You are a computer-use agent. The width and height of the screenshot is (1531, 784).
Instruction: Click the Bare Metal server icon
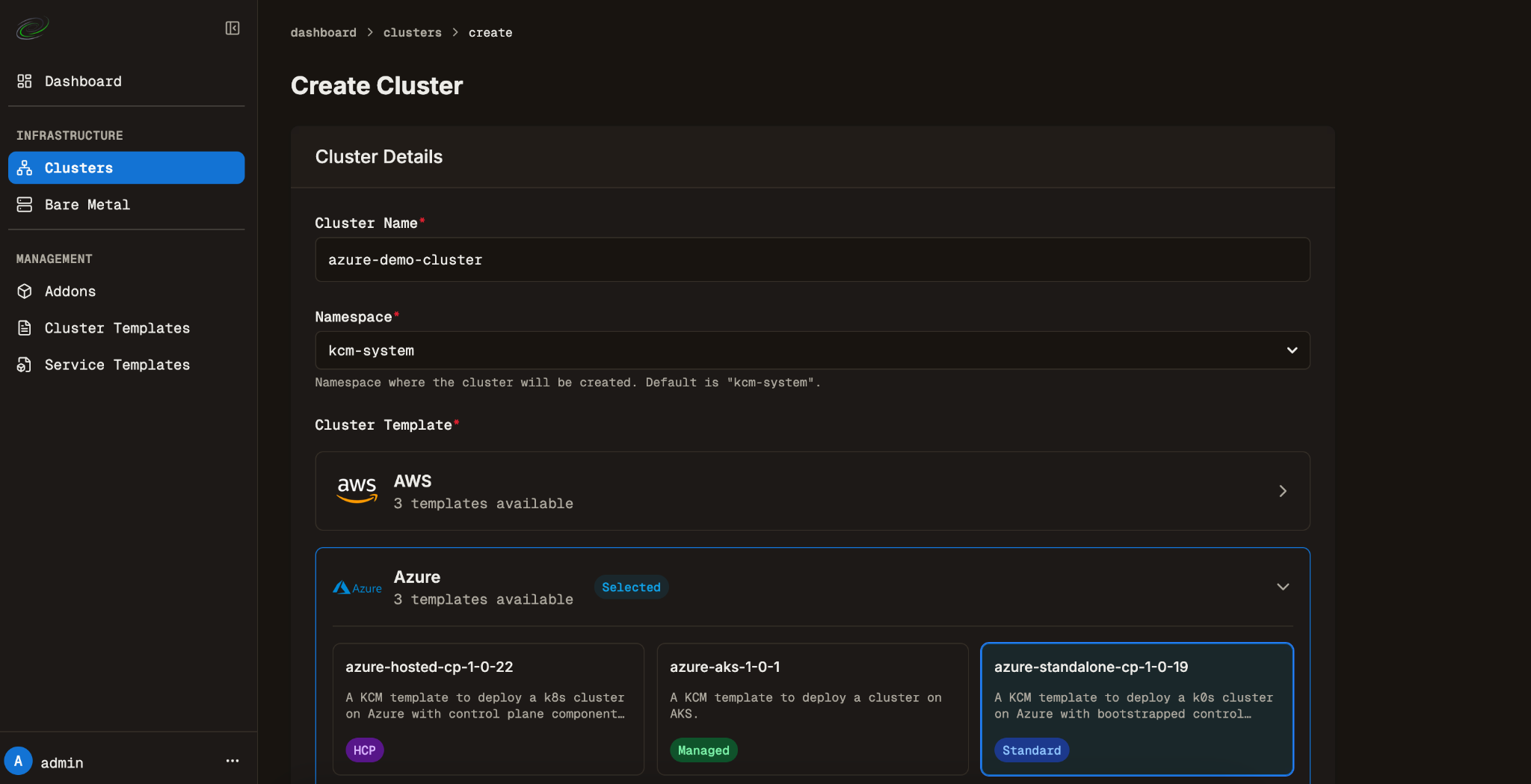point(25,205)
